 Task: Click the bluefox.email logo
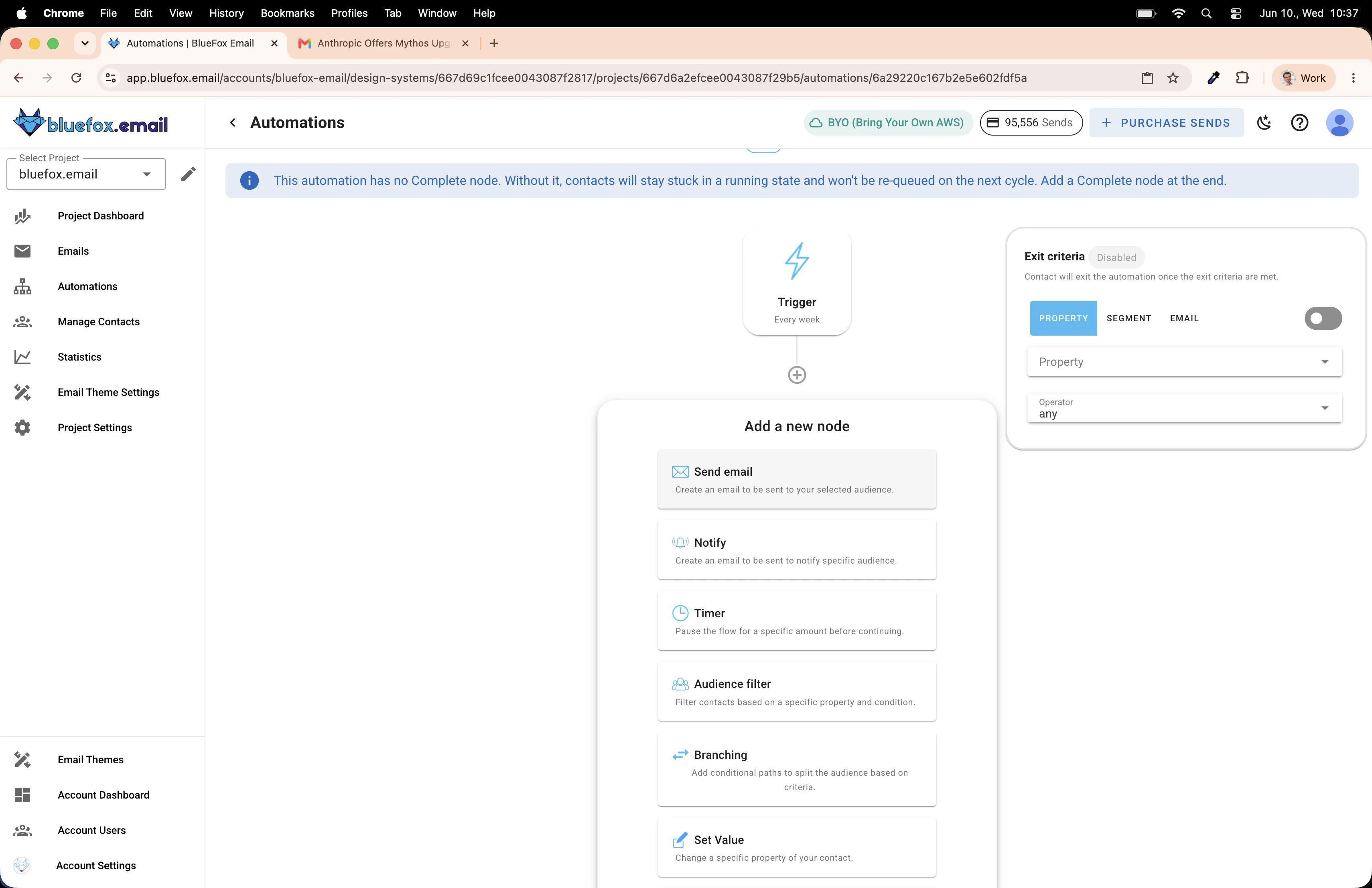pos(91,123)
